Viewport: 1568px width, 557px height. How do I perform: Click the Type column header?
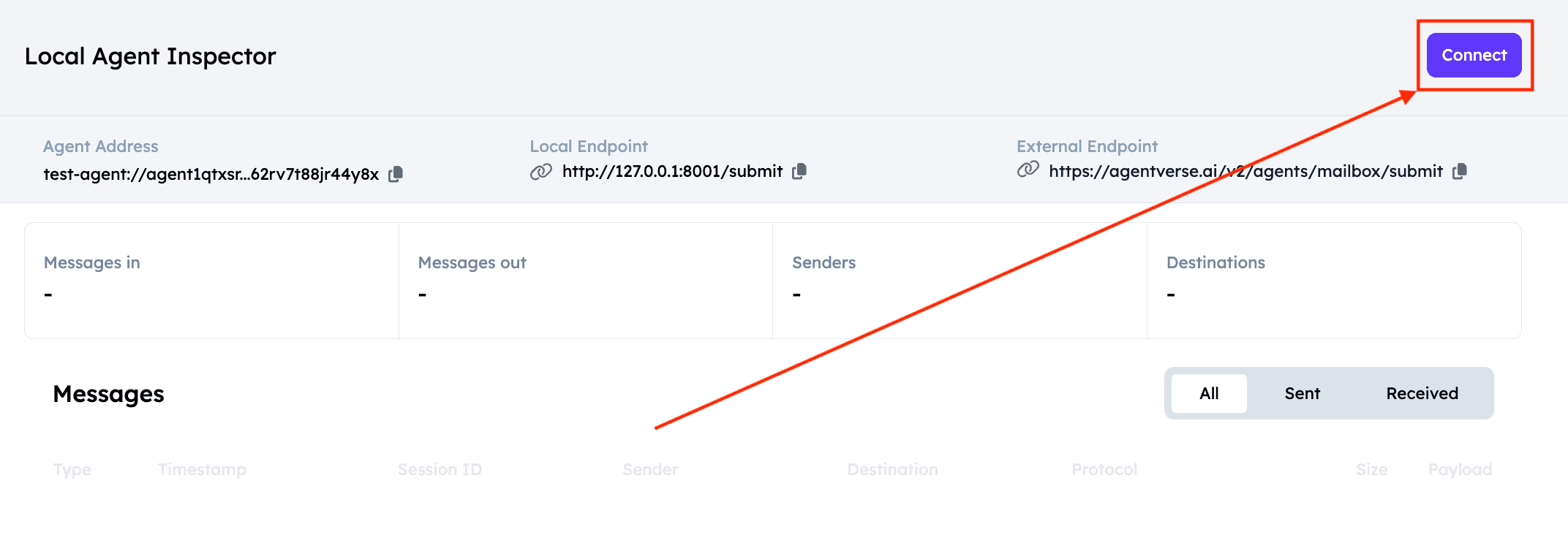coord(72,469)
